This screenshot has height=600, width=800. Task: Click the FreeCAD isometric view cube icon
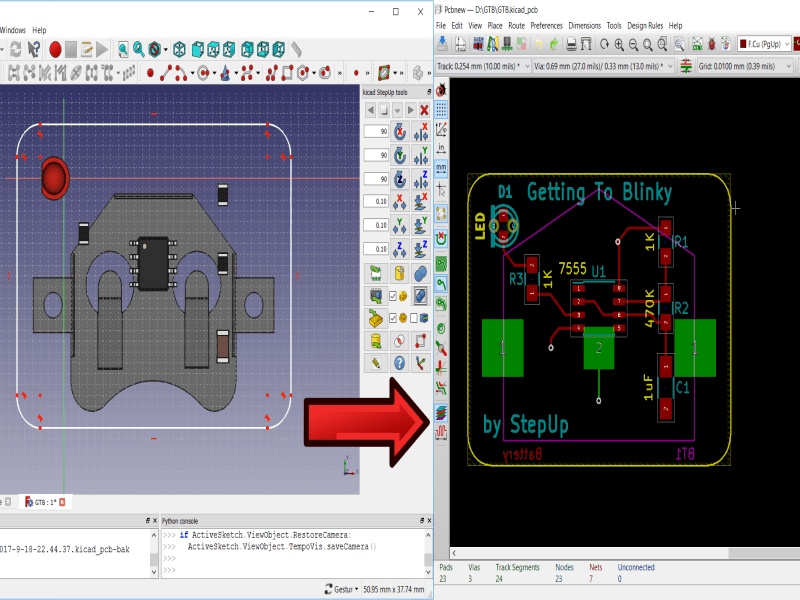click(179, 48)
